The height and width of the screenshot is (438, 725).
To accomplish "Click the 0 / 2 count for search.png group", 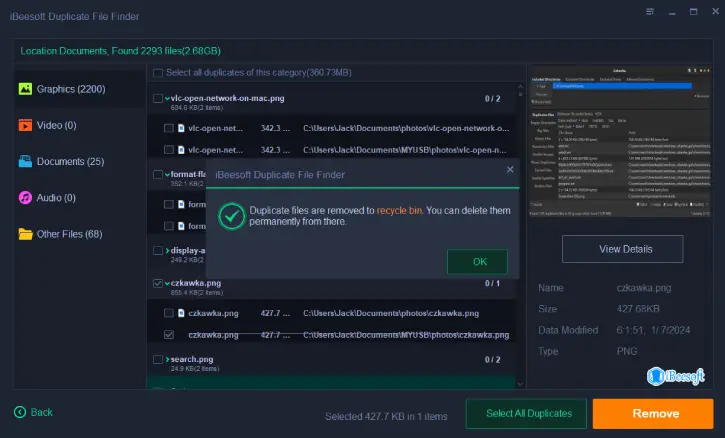I will [492, 359].
